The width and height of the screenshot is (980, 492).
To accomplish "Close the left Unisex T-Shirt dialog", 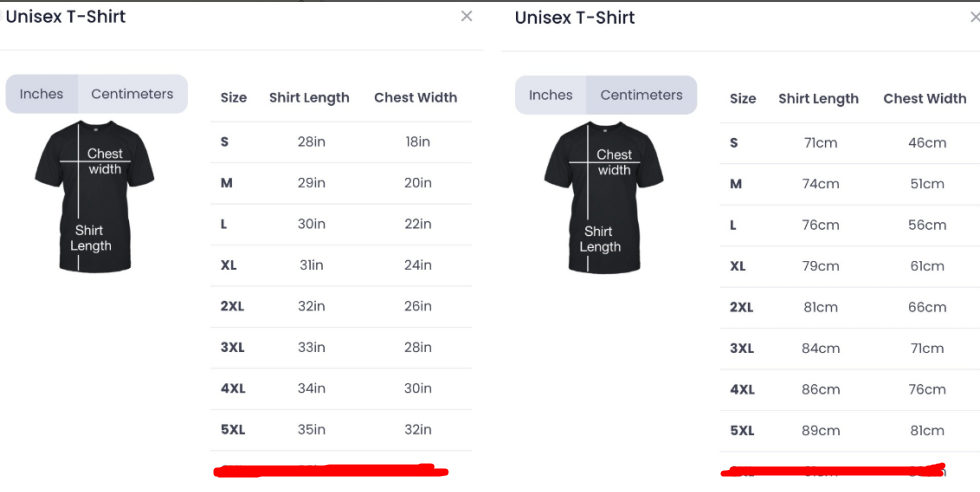I will pyautogui.click(x=466, y=16).
